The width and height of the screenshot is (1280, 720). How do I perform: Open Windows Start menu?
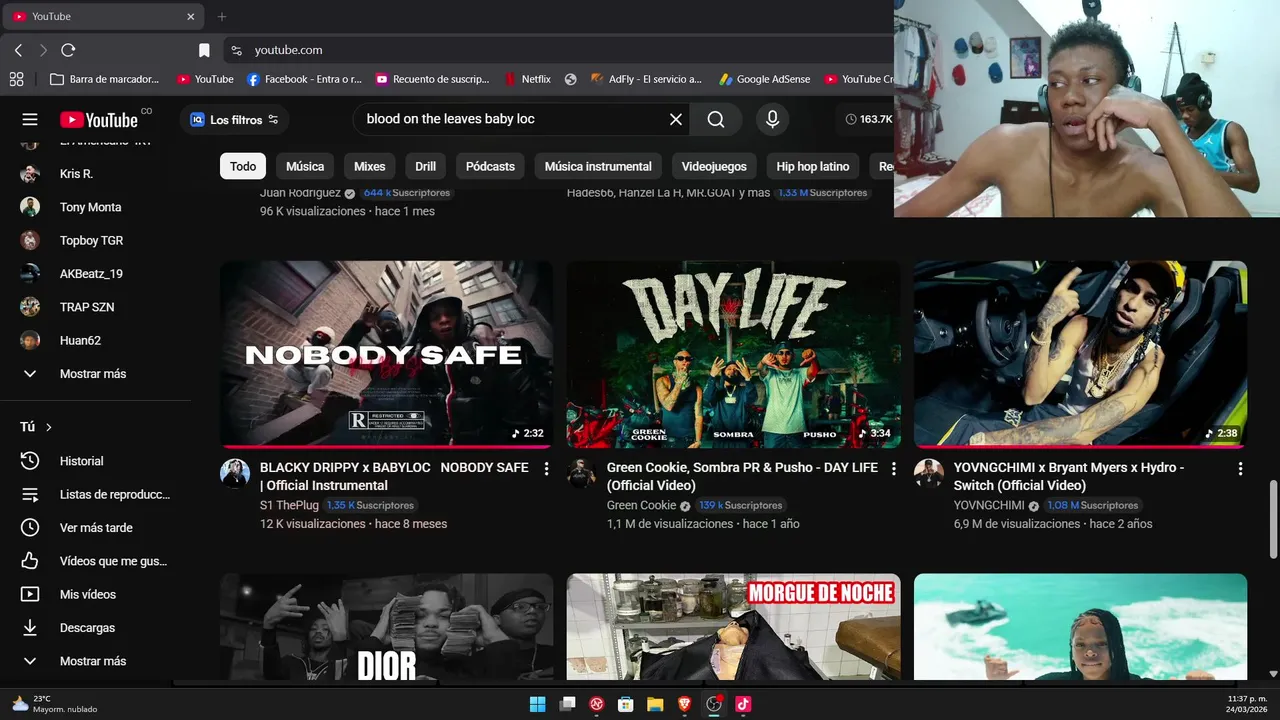[x=537, y=704]
